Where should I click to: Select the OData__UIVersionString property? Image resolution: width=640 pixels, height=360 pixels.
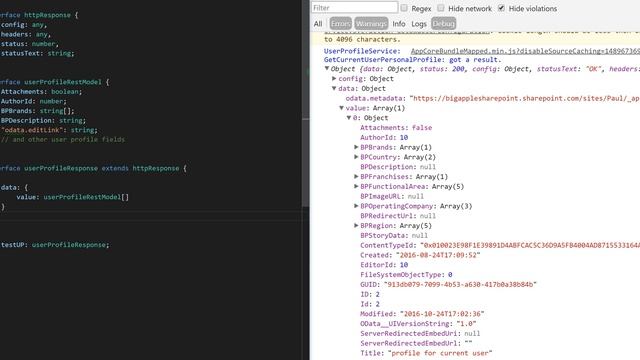pyautogui.click(x=418, y=324)
